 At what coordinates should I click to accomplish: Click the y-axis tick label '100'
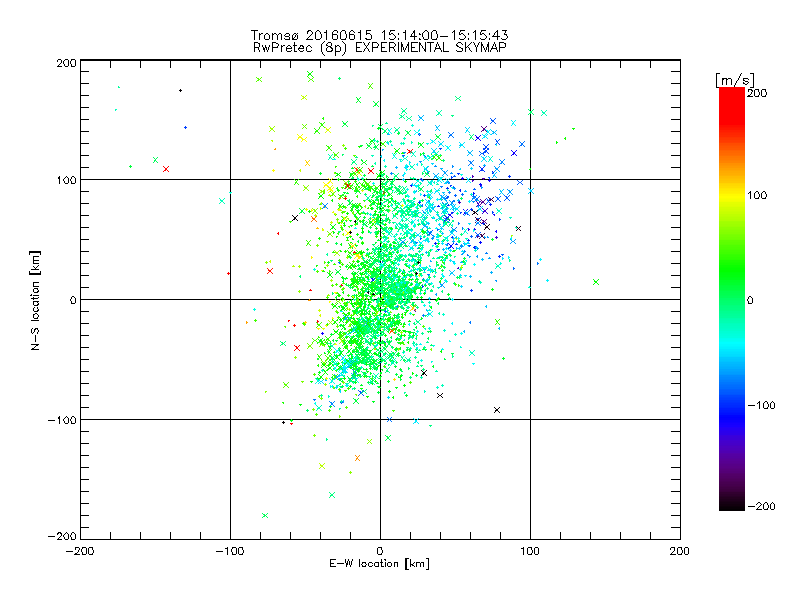coord(66,180)
